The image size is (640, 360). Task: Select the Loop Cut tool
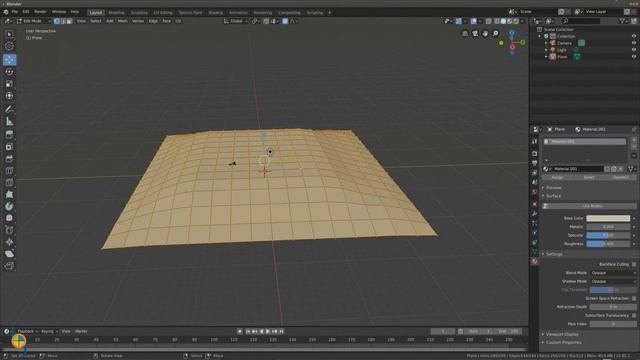click(9, 170)
